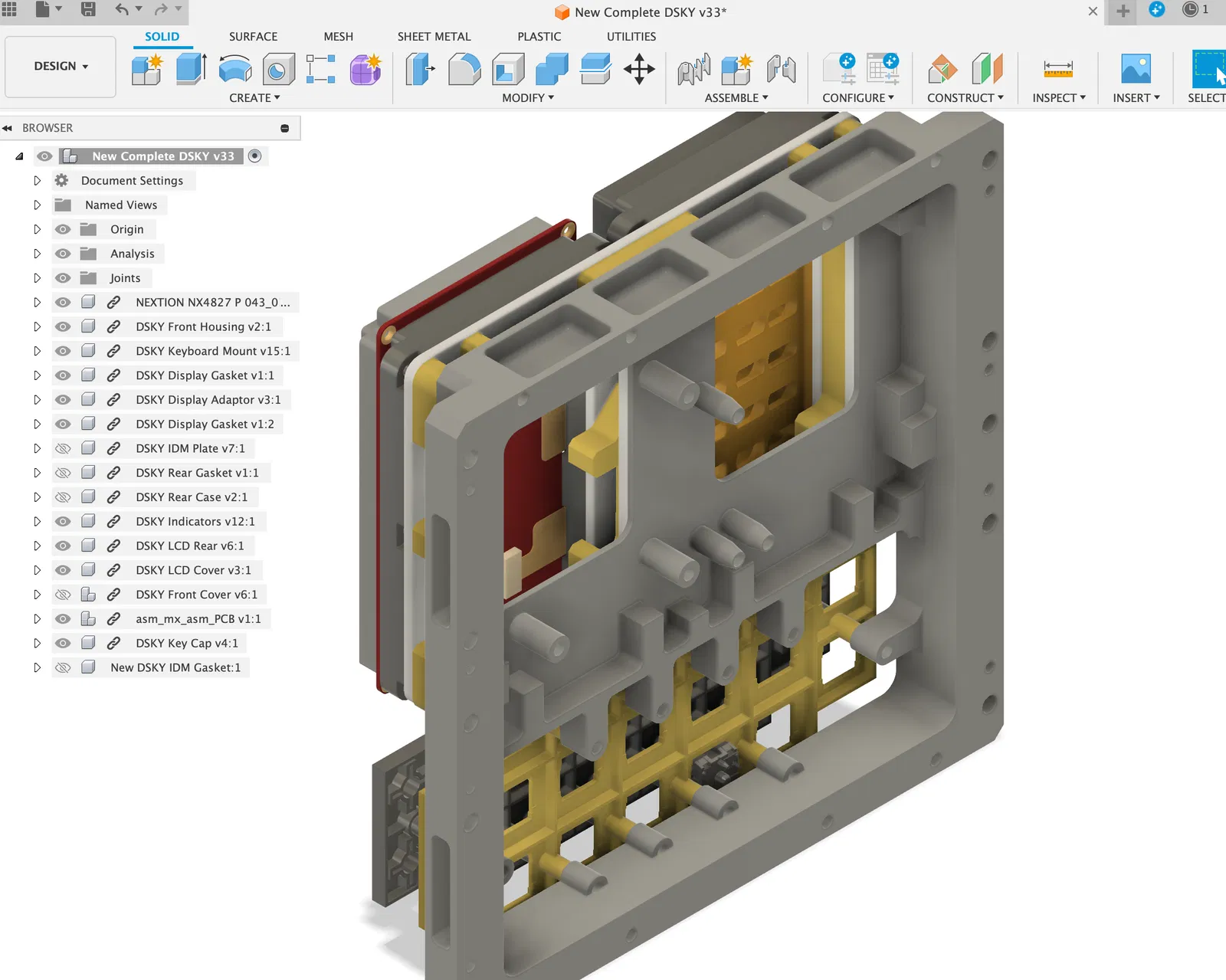Viewport: 1226px width, 980px height.
Task: Select the Extrude tool
Action: tap(191, 69)
